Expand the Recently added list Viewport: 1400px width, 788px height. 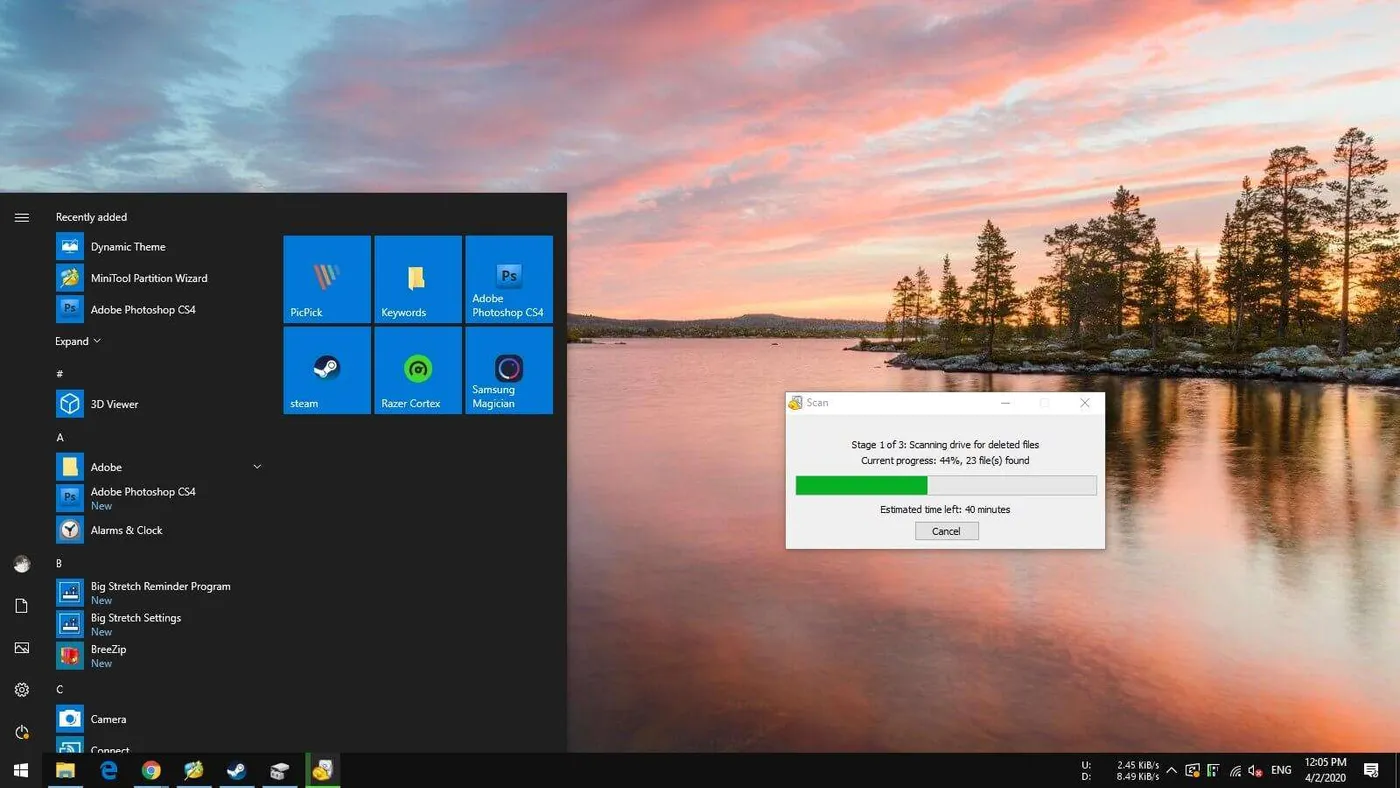(x=78, y=341)
